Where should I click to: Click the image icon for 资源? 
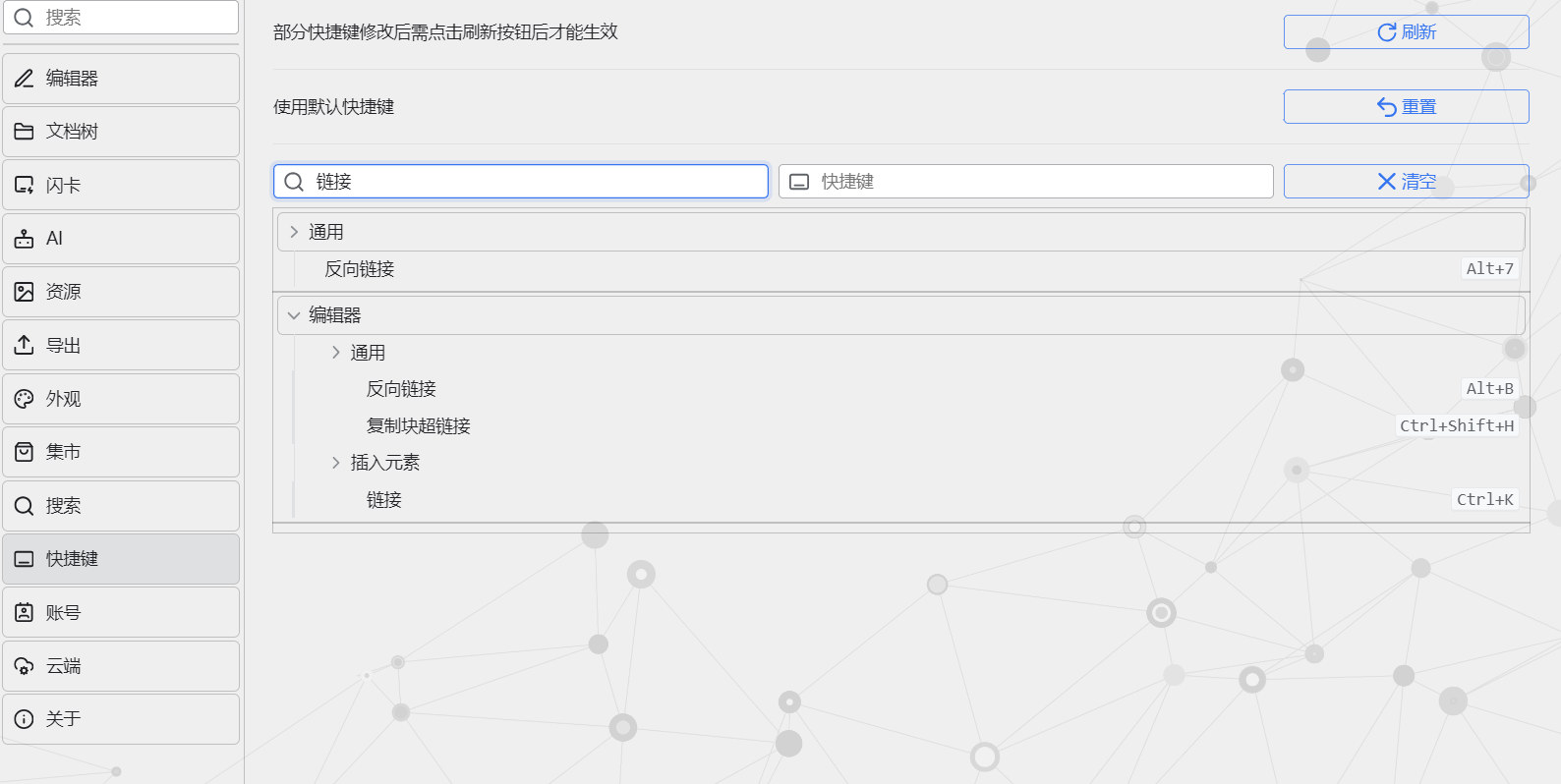25,292
